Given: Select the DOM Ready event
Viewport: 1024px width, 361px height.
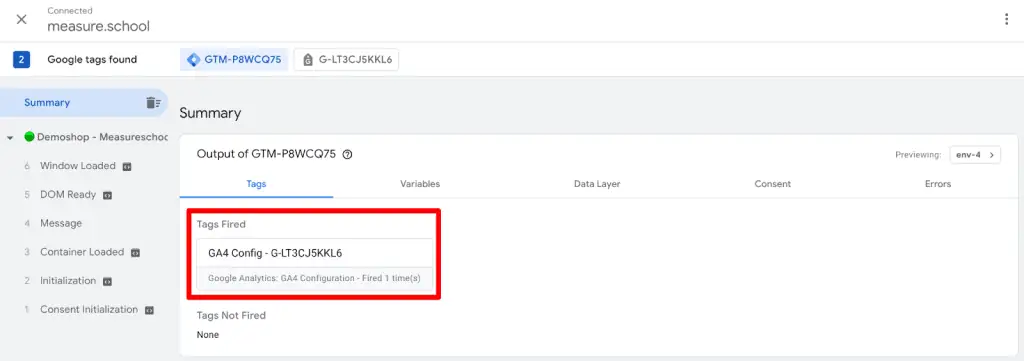Looking at the screenshot, I should pos(68,195).
